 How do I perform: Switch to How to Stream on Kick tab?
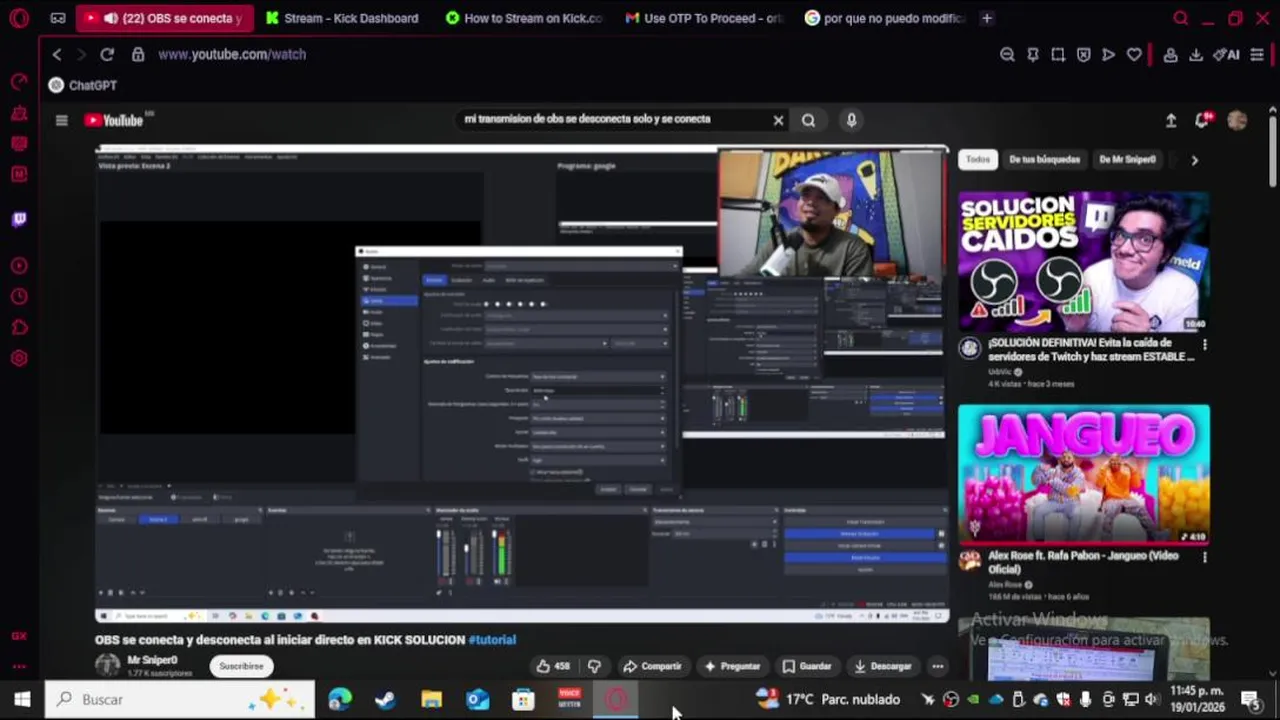click(x=524, y=18)
